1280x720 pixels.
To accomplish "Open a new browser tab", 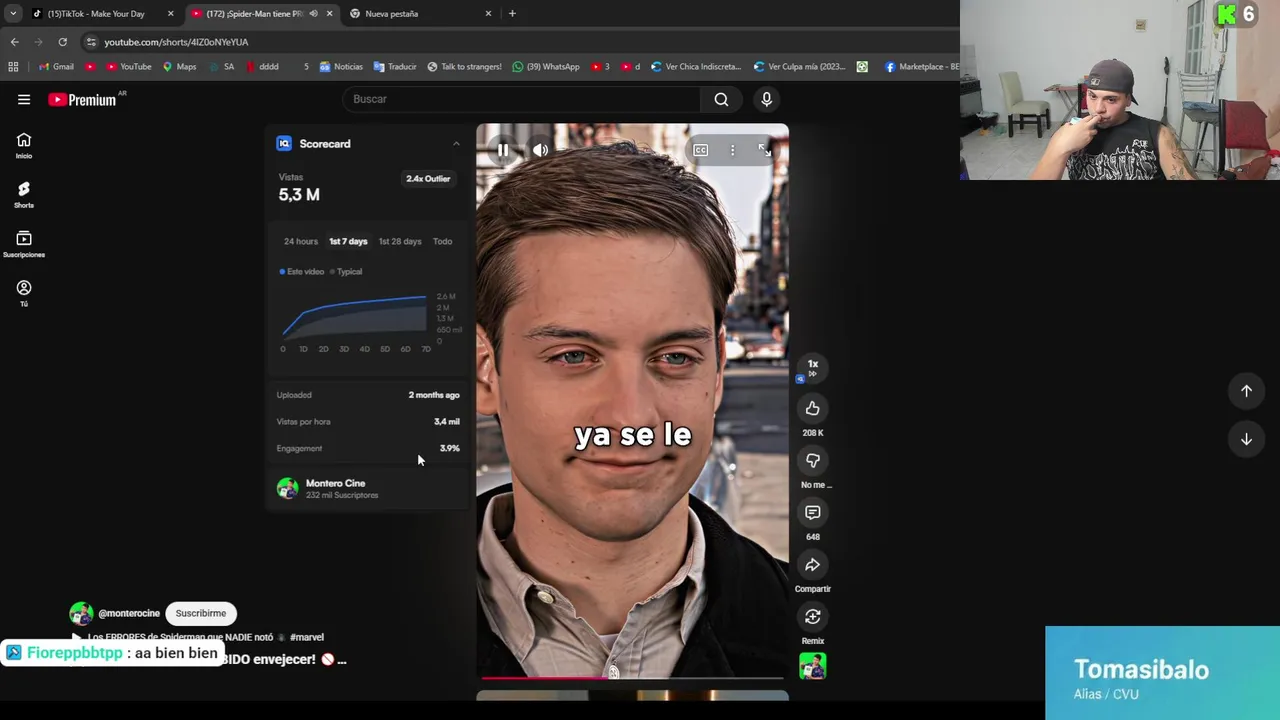I will click(512, 14).
